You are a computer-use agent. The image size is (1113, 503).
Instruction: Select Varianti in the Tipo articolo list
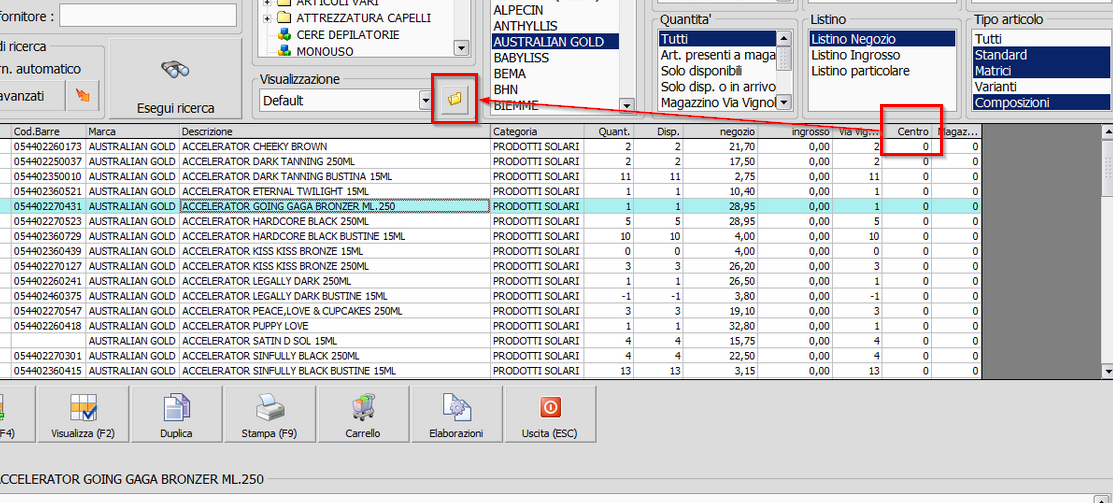coord(1042,87)
